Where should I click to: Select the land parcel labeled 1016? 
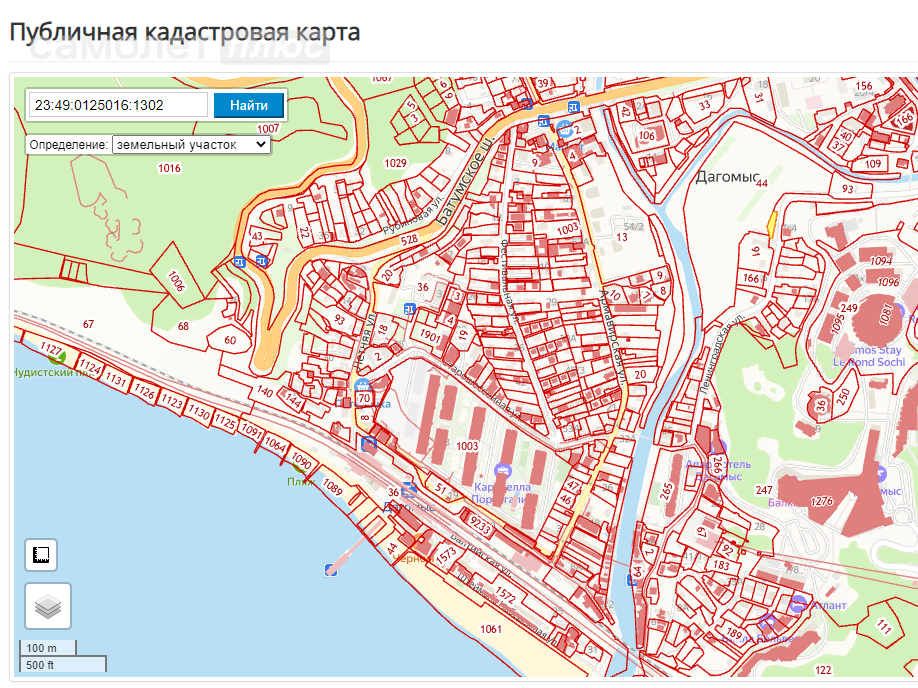pyautogui.click(x=169, y=168)
